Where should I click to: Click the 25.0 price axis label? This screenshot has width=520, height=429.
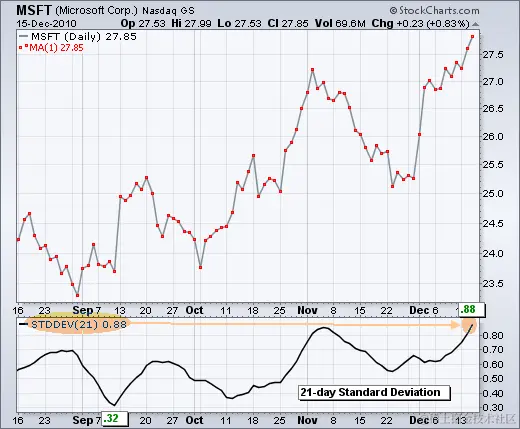[x=493, y=194]
